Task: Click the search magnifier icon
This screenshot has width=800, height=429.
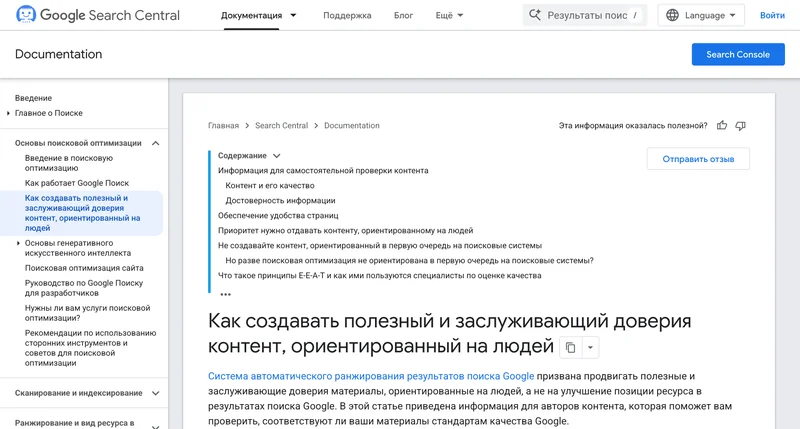Action: pos(535,15)
